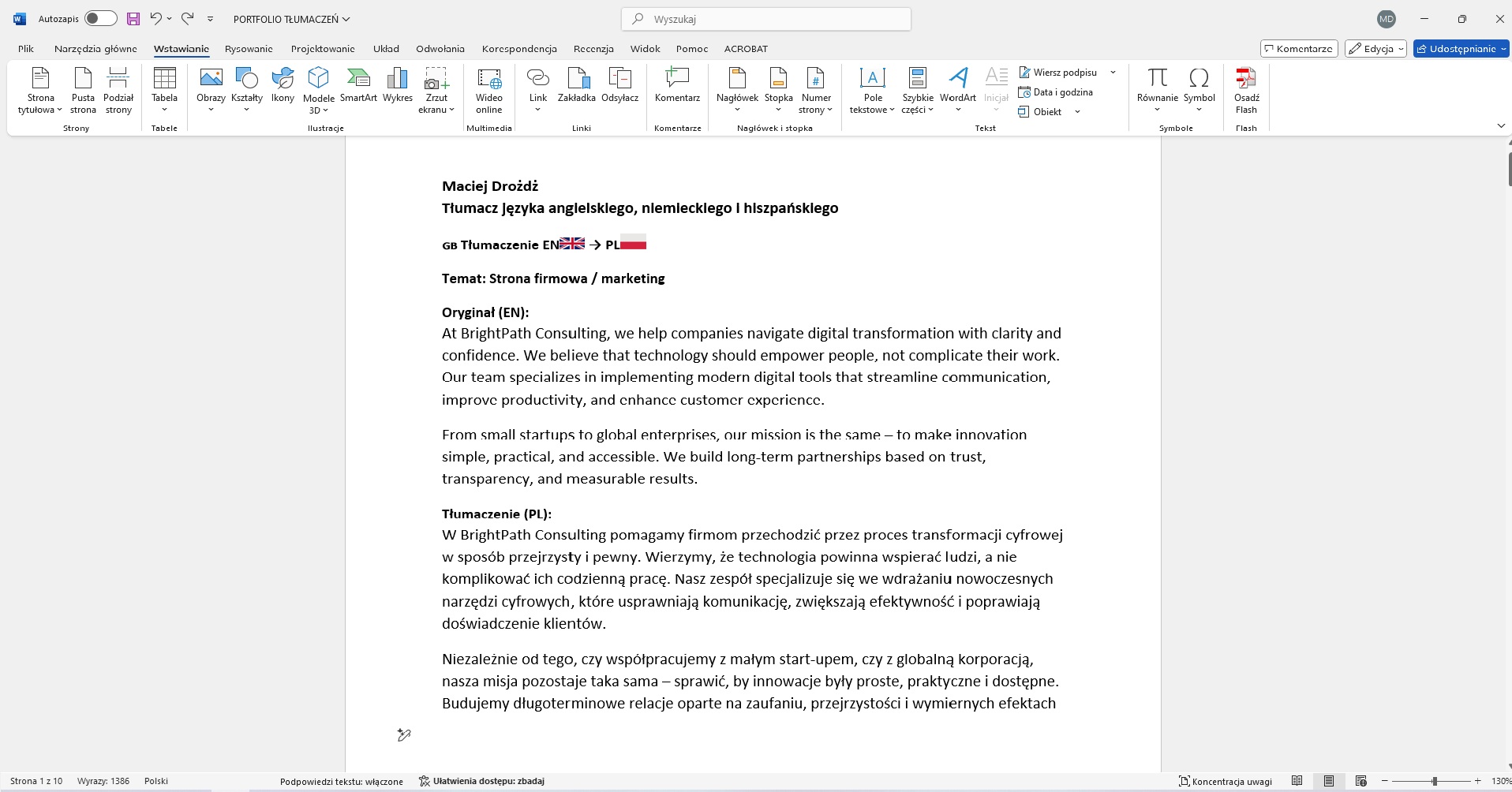Check accessibility via Ułatwienia dostępu: zbadaj
Screen dimensions: 1512x792
(x=481, y=782)
